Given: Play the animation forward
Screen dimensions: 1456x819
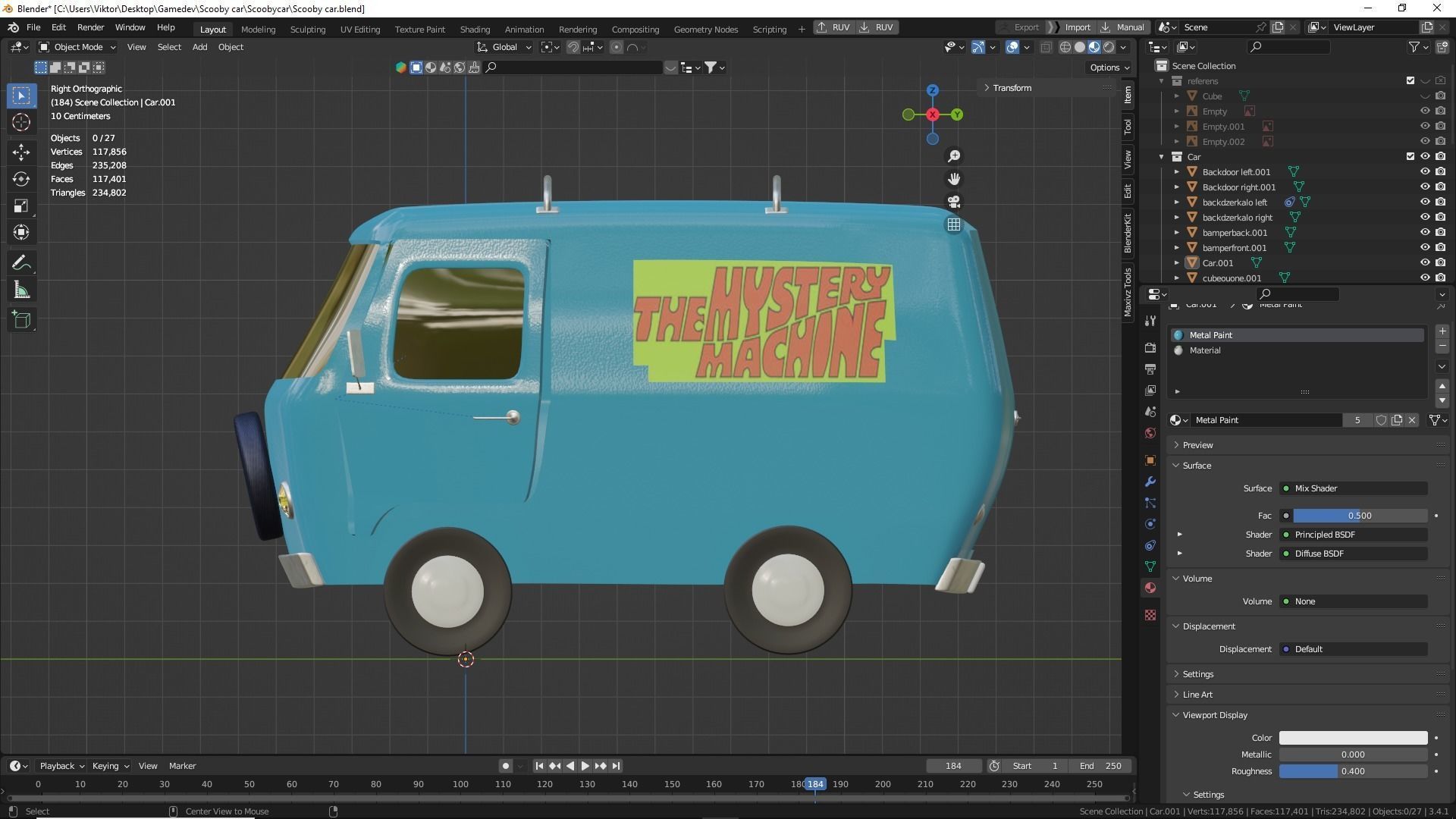Looking at the screenshot, I should click(585, 766).
